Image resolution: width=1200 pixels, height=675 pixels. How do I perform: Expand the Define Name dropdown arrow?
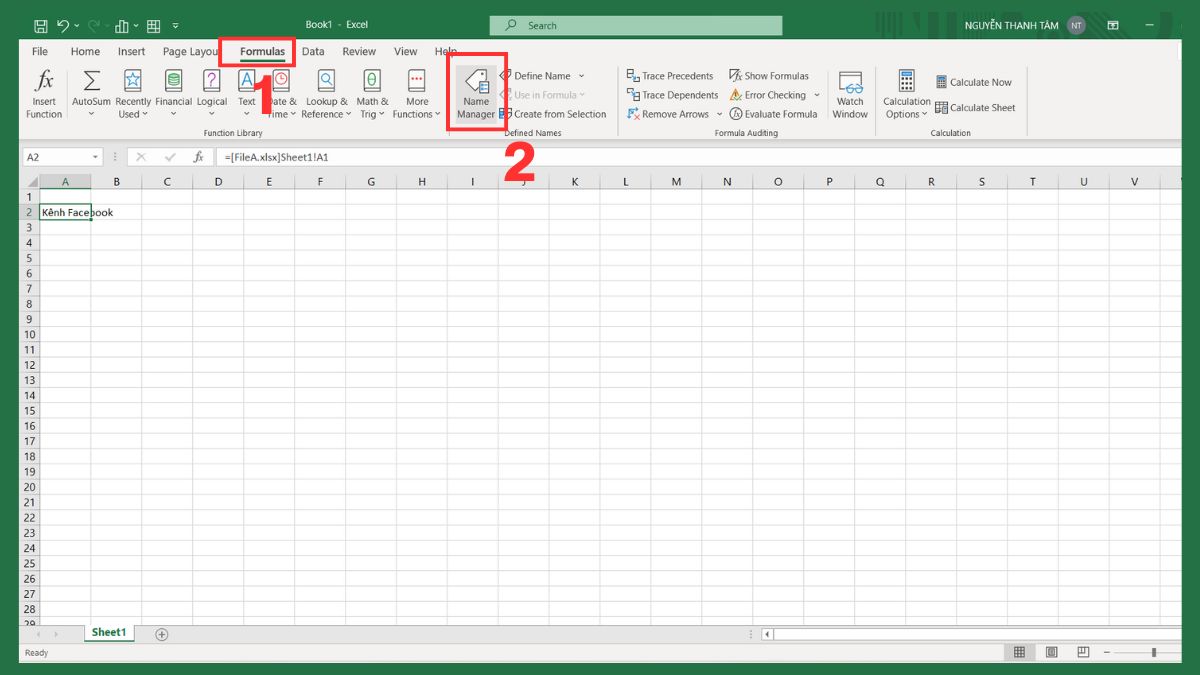click(581, 76)
